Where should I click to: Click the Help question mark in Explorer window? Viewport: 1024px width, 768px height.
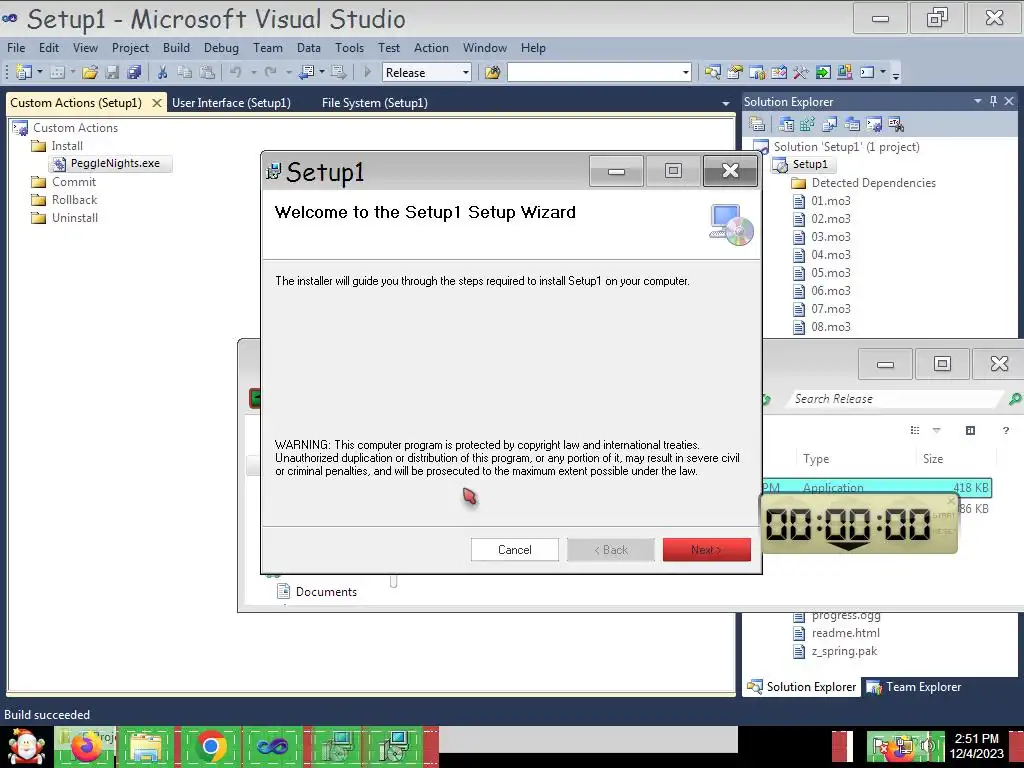pos(1006,430)
